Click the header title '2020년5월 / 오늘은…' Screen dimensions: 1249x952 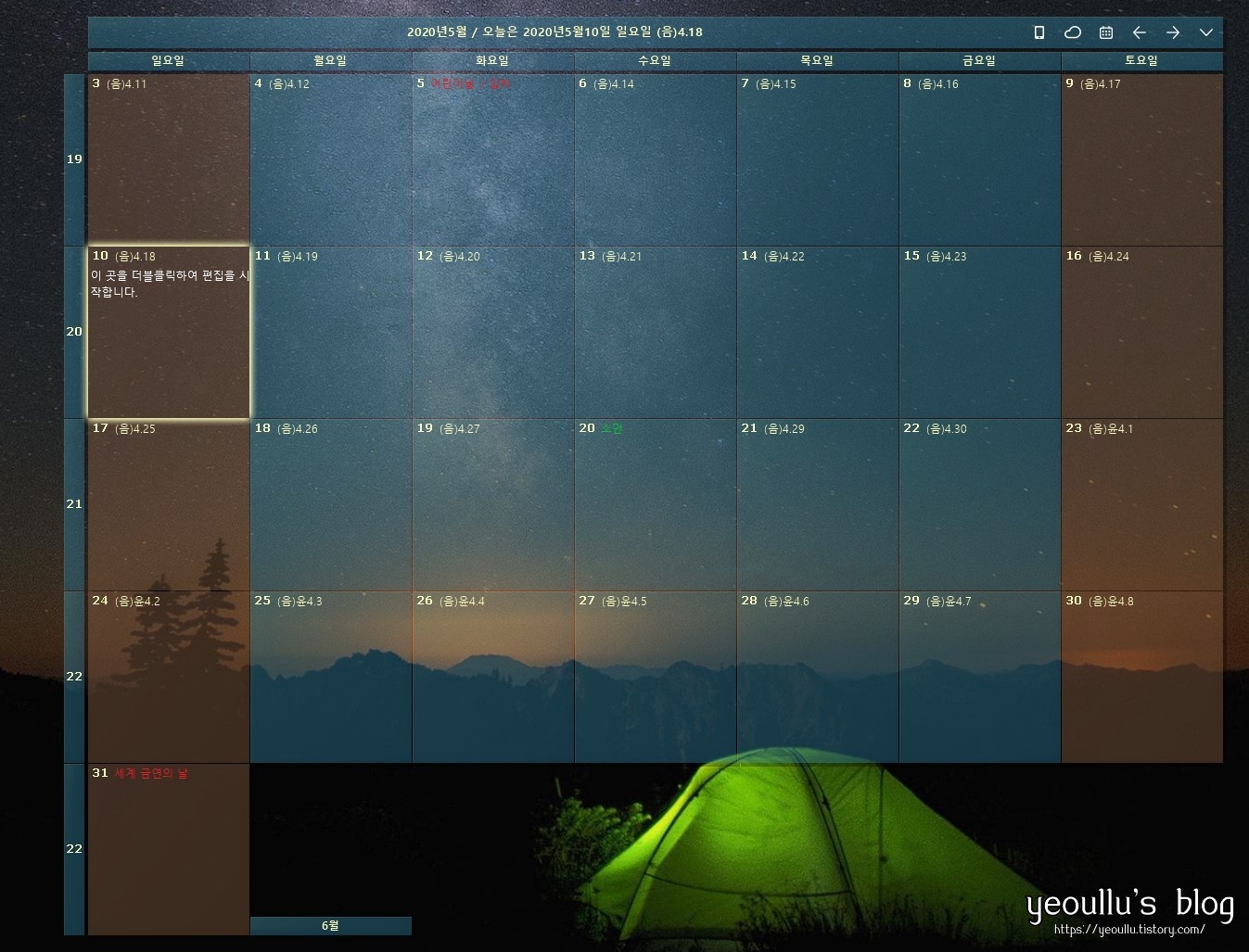coord(554,32)
